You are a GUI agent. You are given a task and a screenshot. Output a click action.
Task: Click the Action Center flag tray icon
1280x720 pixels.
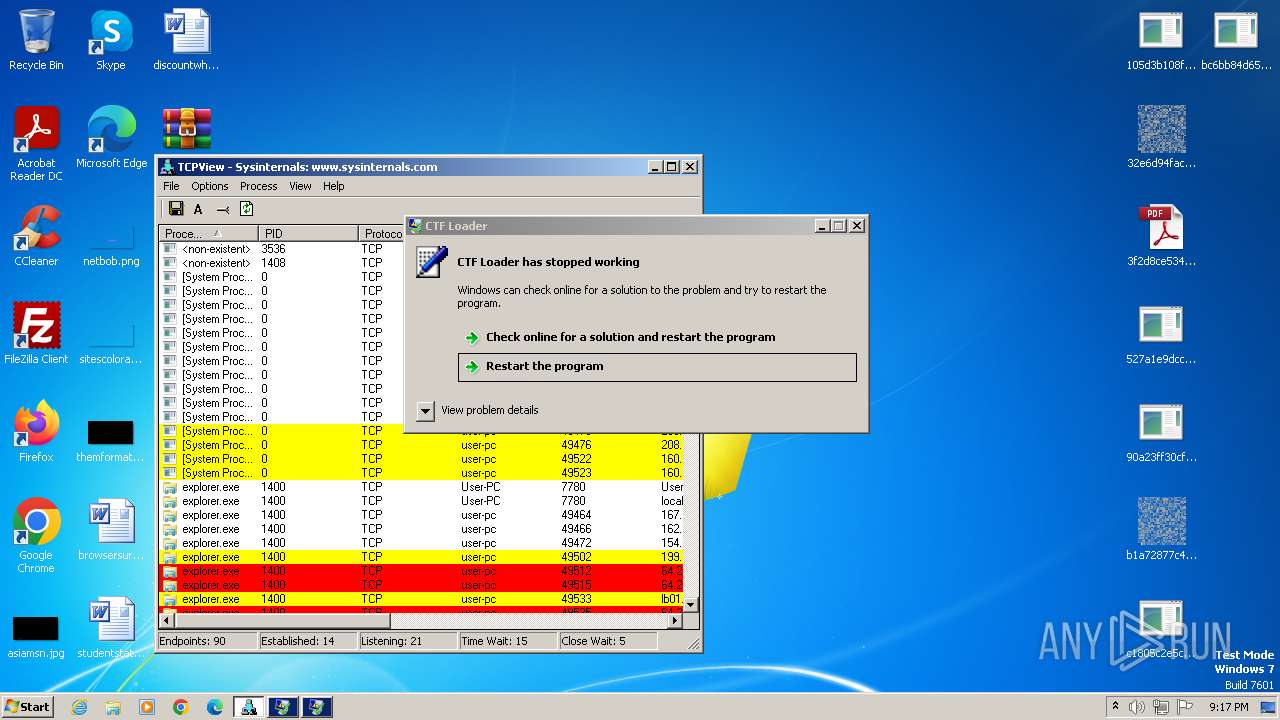[1185, 707]
